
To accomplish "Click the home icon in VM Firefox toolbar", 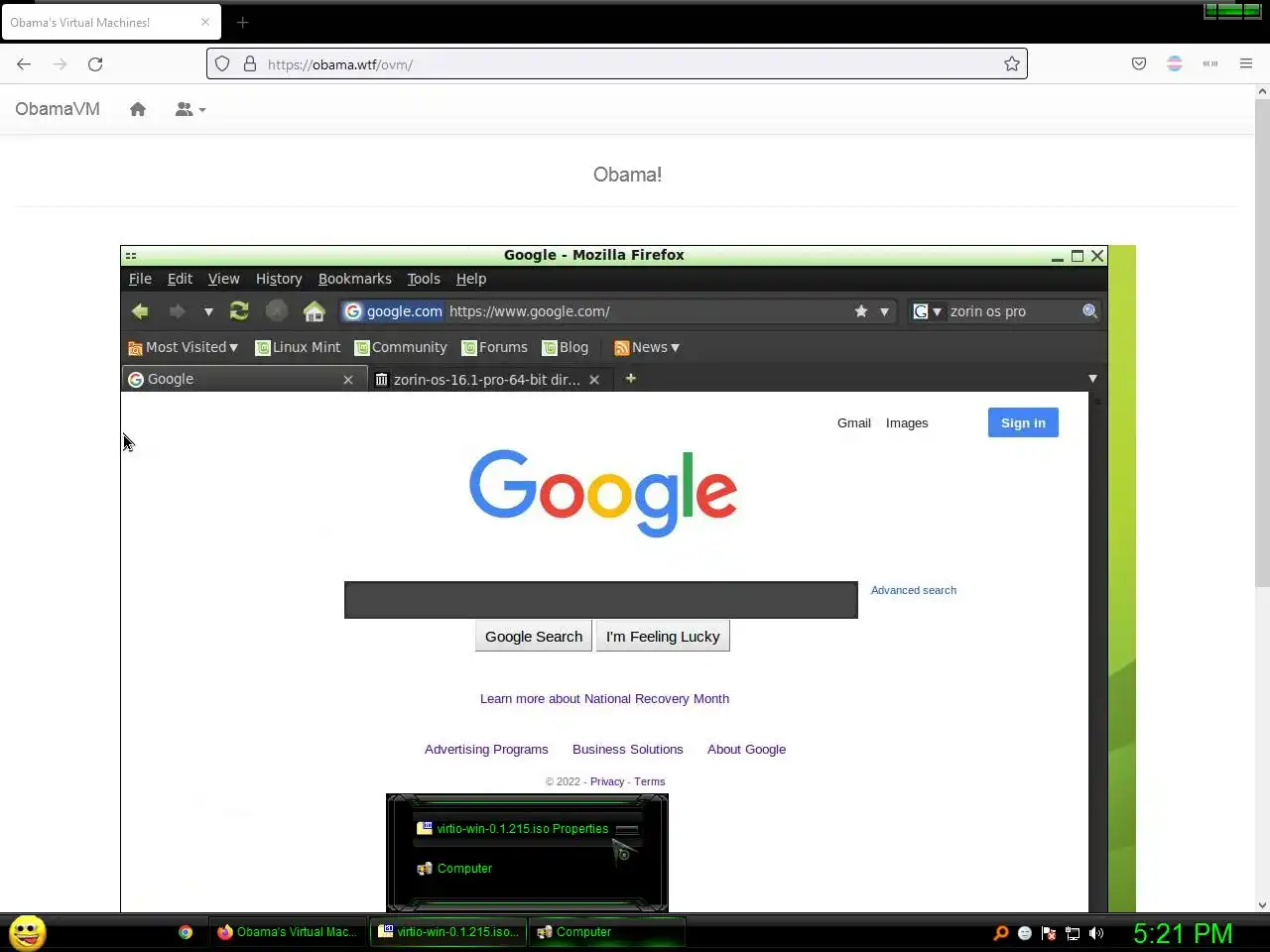I will (315, 311).
